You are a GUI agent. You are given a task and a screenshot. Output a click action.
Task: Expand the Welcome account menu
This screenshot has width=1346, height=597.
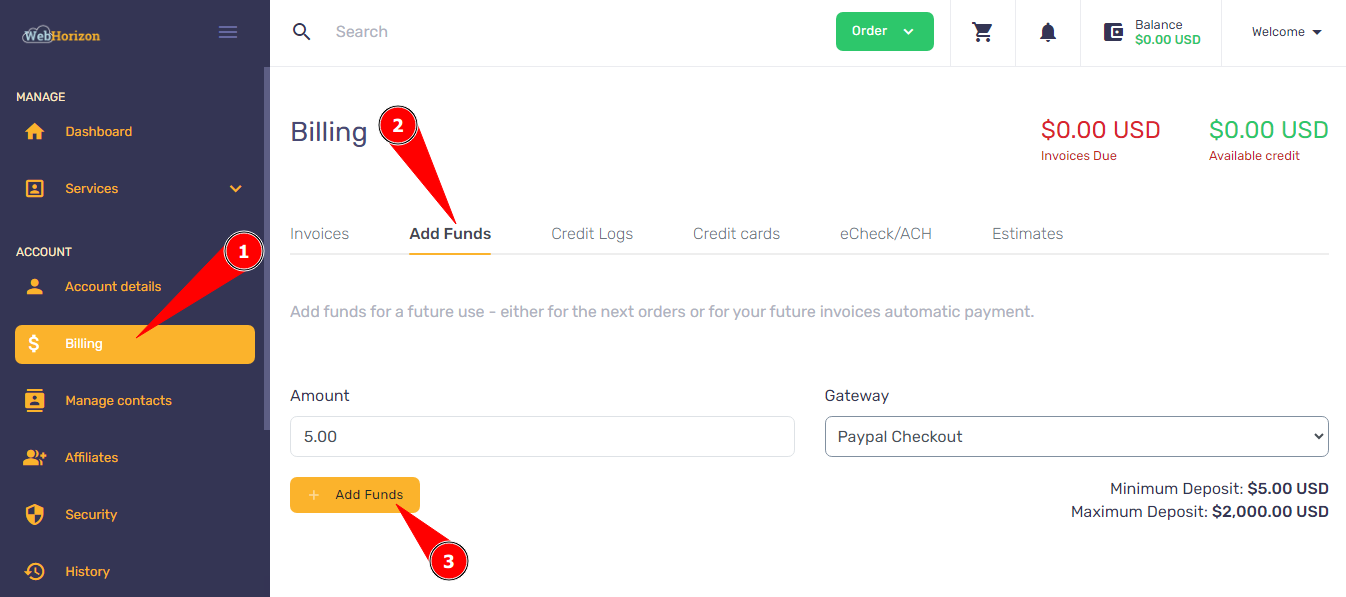tap(1286, 31)
